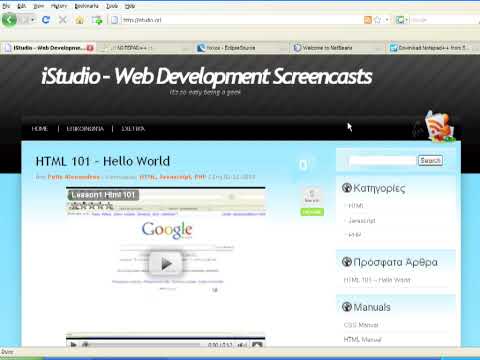Mute the video using the player volume icon
The width and height of the screenshot is (480, 360).
tap(242, 345)
